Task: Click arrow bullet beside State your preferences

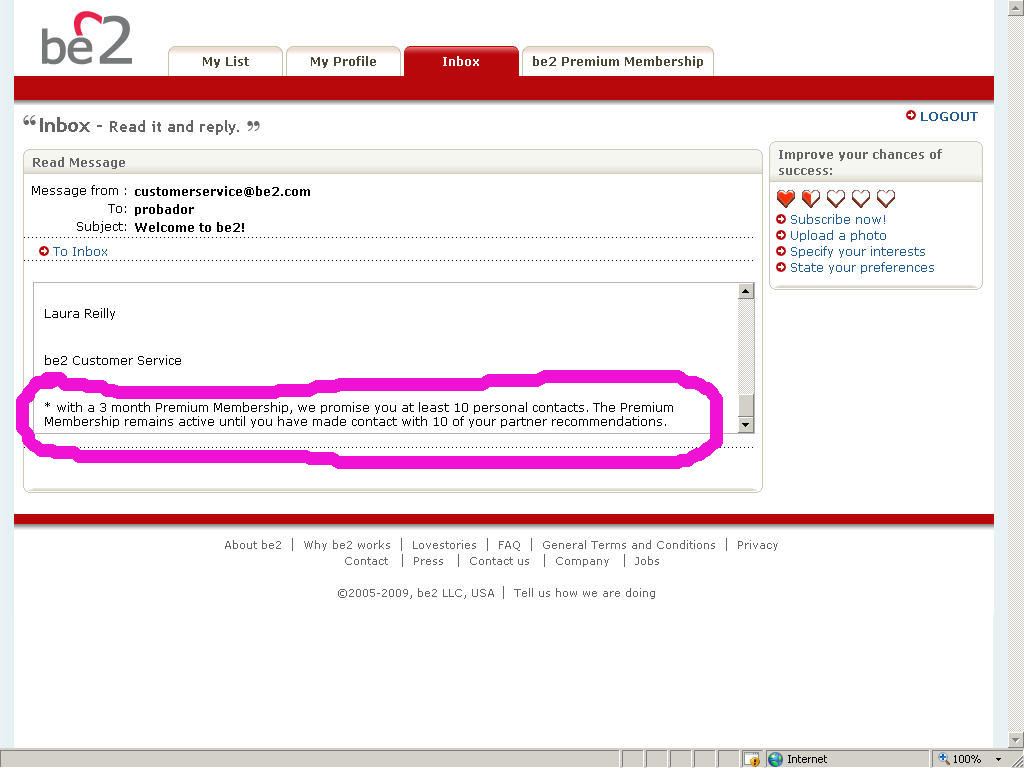Action: (x=780, y=267)
